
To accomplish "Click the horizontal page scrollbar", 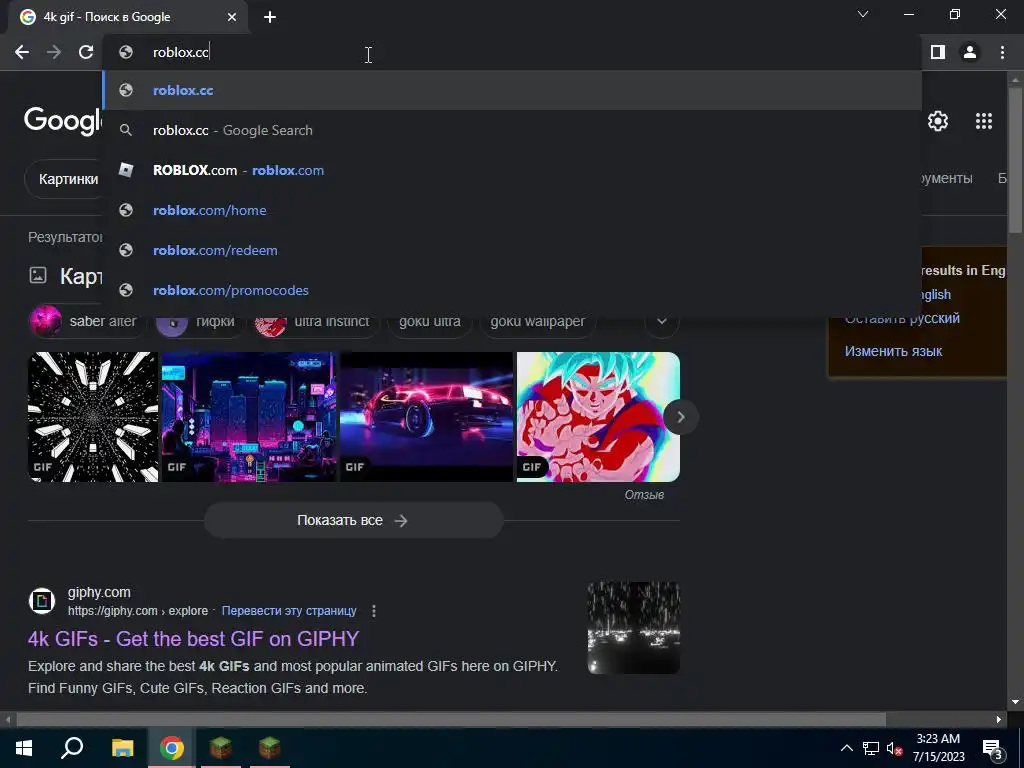I will click(451, 719).
